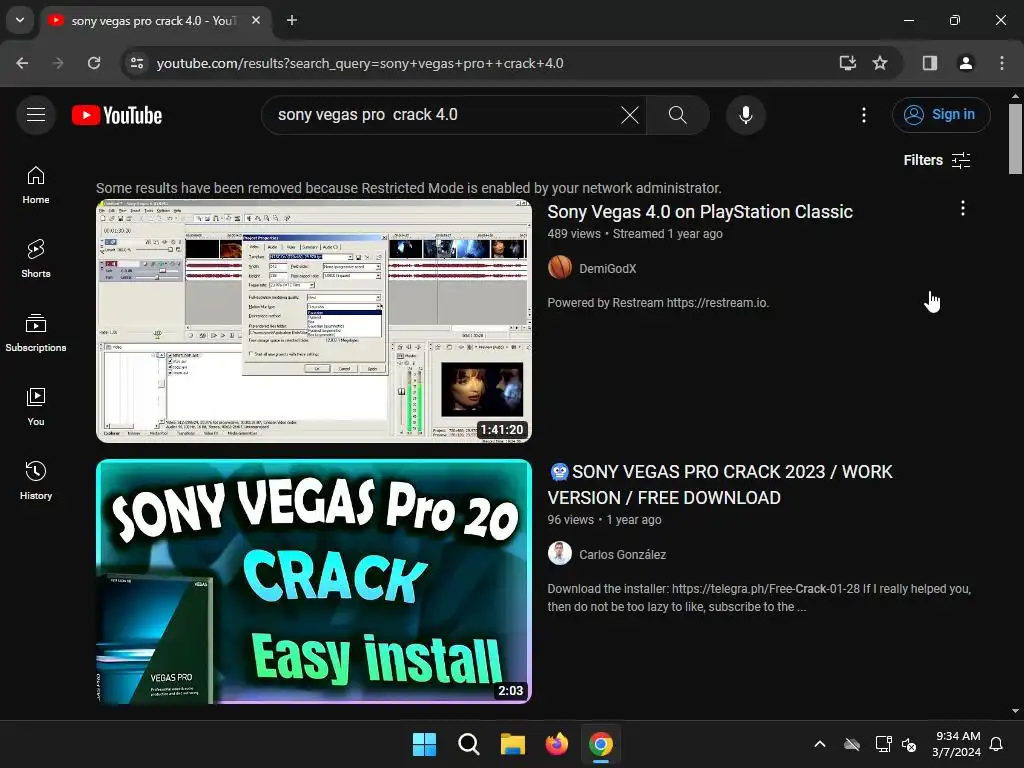The image size is (1024, 768).
Task: Click 'Powered by Restream' description text
Action: point(658,303)
